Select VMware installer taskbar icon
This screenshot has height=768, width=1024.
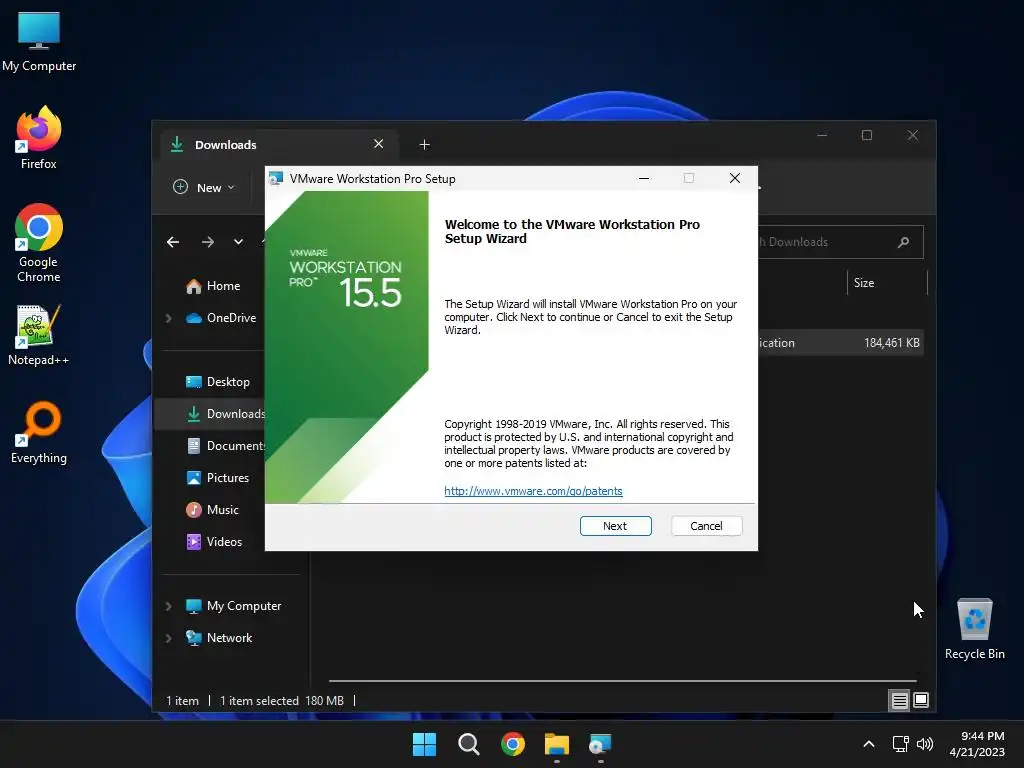coord(601,744)
